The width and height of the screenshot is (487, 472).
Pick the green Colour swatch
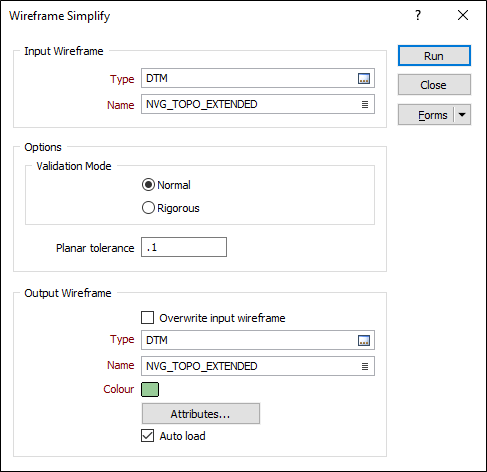[150, 390]
